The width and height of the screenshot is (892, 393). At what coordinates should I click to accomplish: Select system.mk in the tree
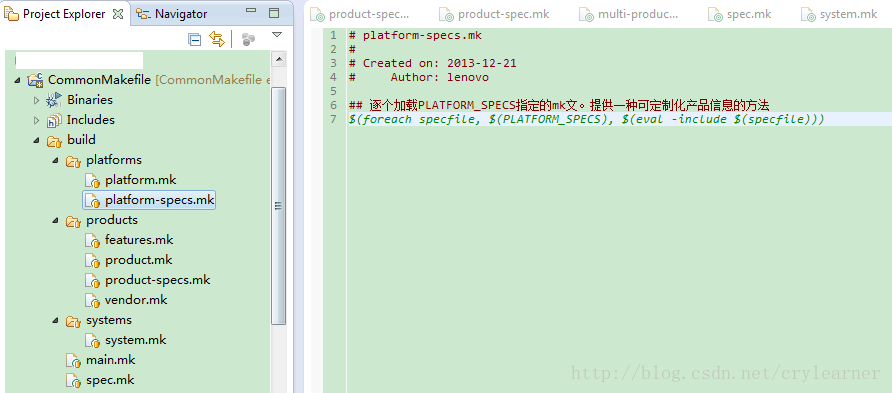click(135, 340)
